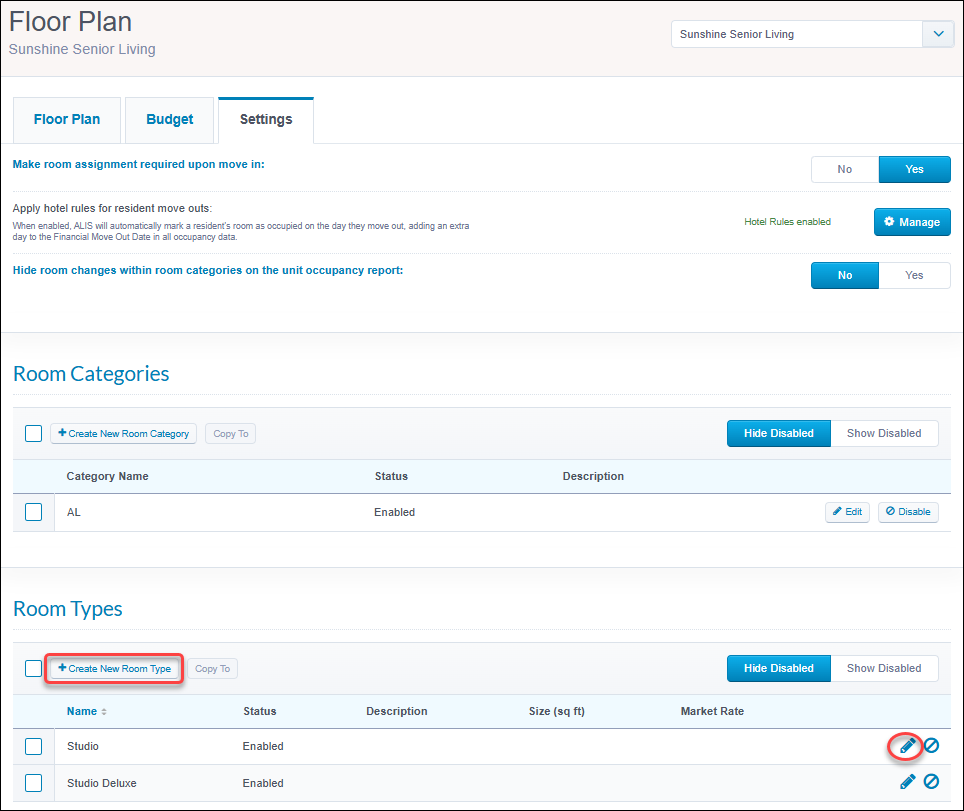The height and width of the screenshot is (811, 964).
Task: Check the Studio row checkbox
Action: tap(34, 746)
